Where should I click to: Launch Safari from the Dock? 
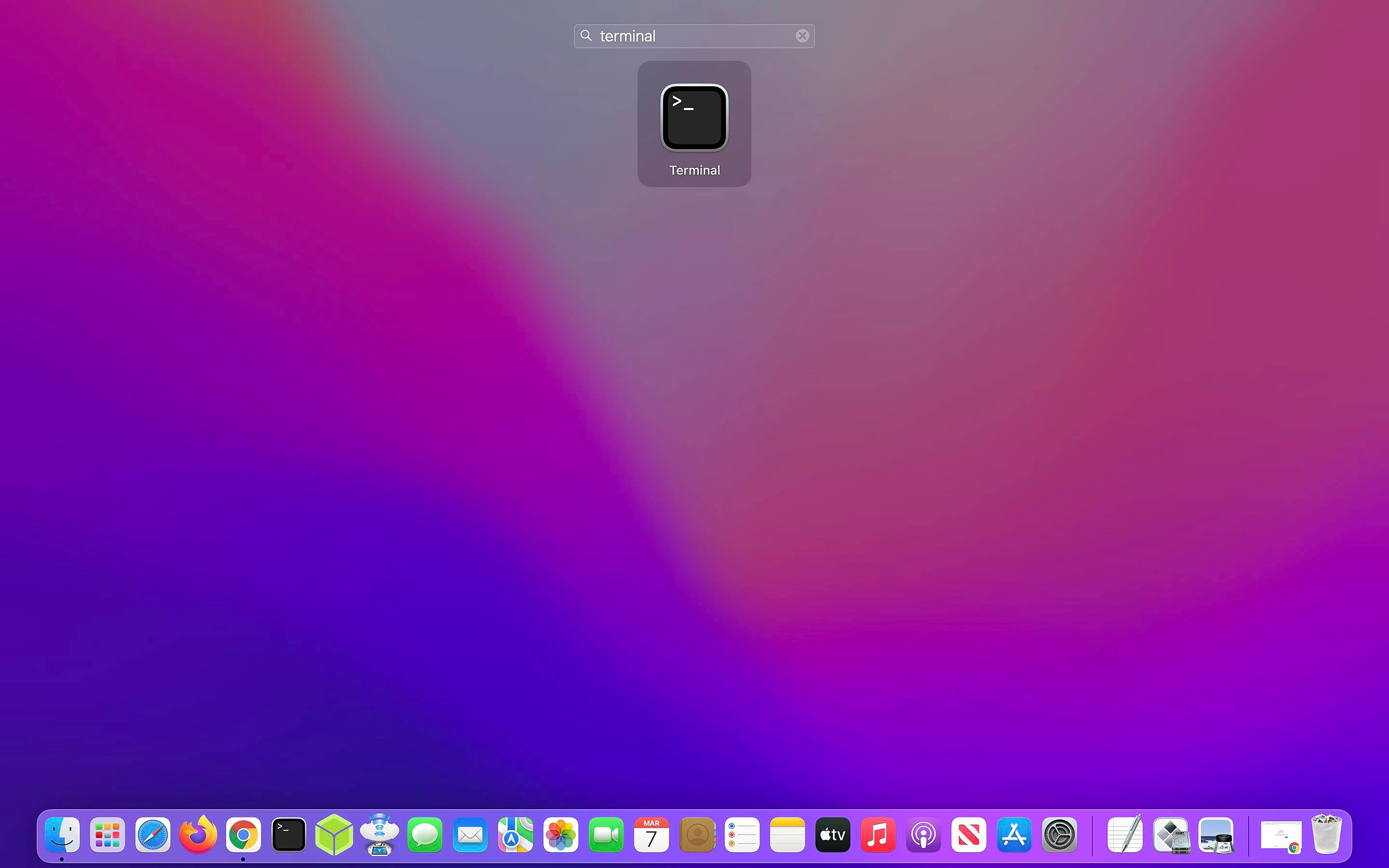pyautogui.click(x=152, y=835)
